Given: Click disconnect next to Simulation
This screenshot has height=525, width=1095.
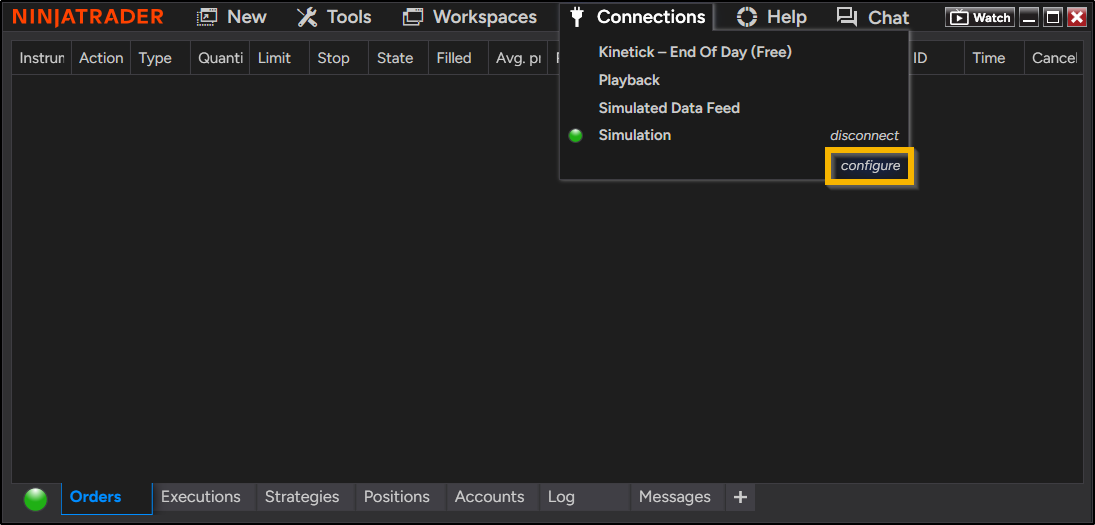Looking at the screenshot, I should pyautogui.click(x=865, y=136).
